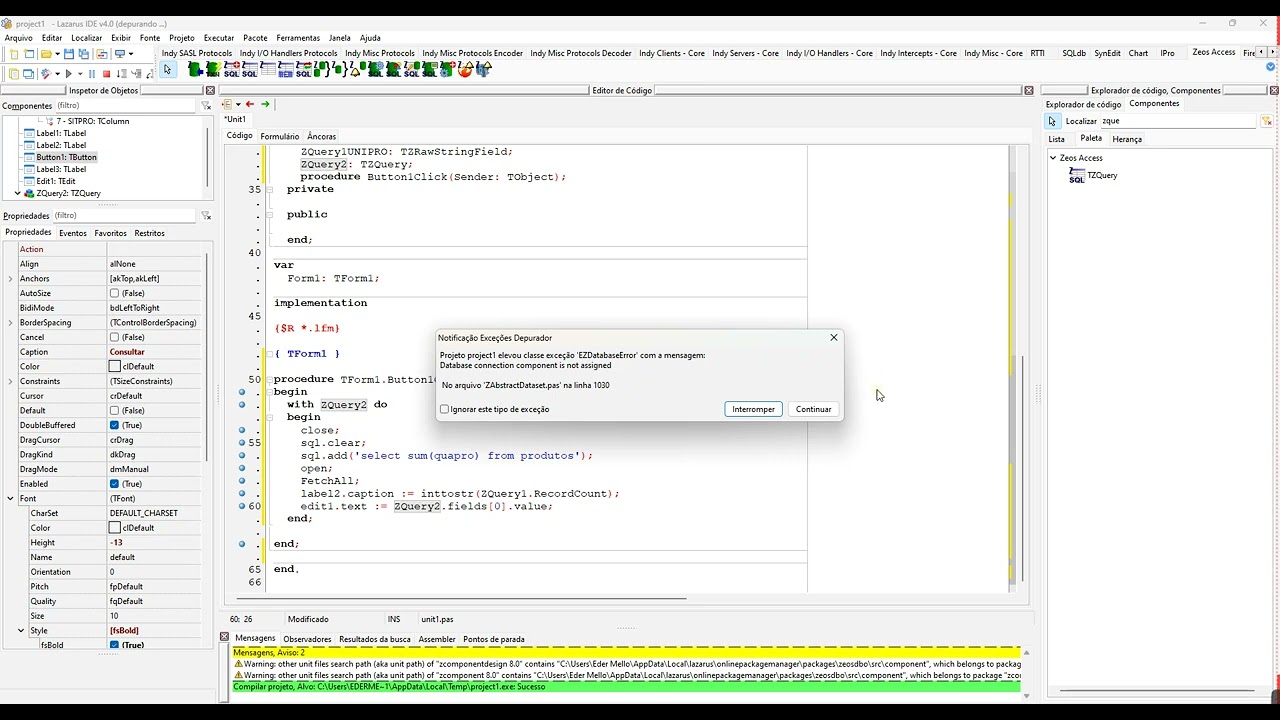Save the current file with floppy icon

click(69, 54)
